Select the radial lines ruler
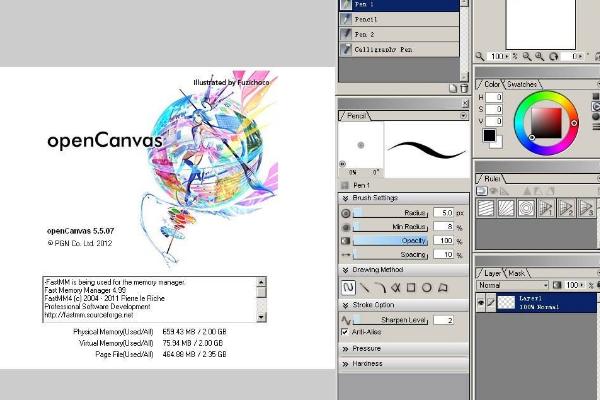 click(x=506, y=208)
